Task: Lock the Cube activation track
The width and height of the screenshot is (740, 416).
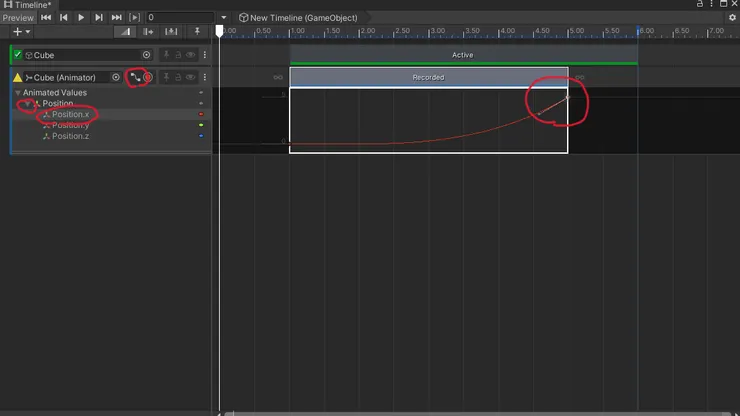Action: coord(178,55)
